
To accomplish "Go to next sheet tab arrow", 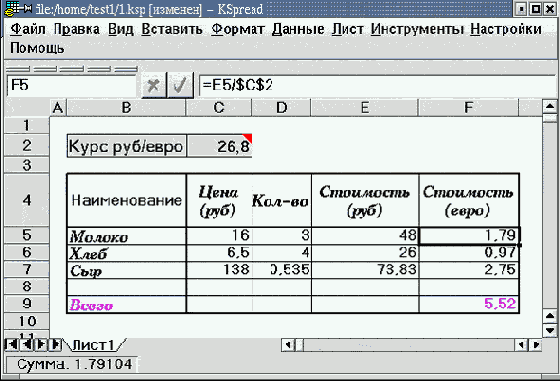I will 41,344.
